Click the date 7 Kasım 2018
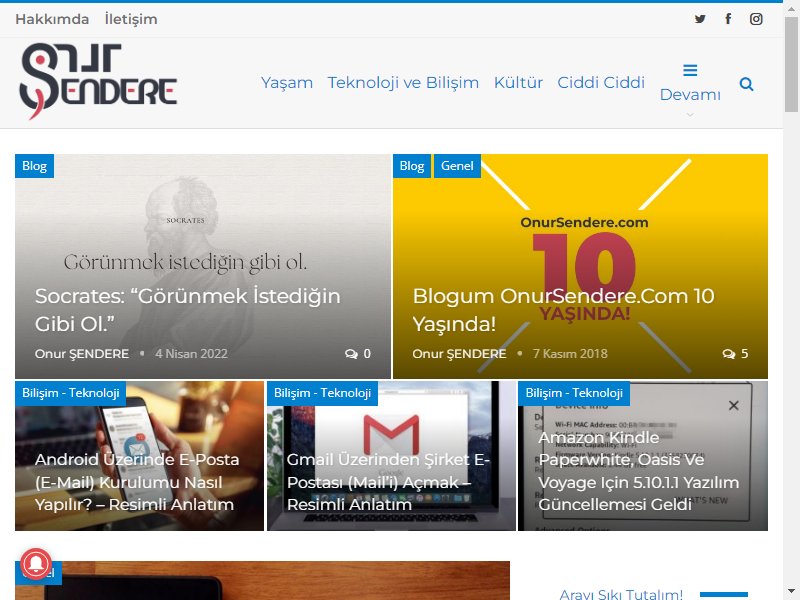 tap(570, 354)
